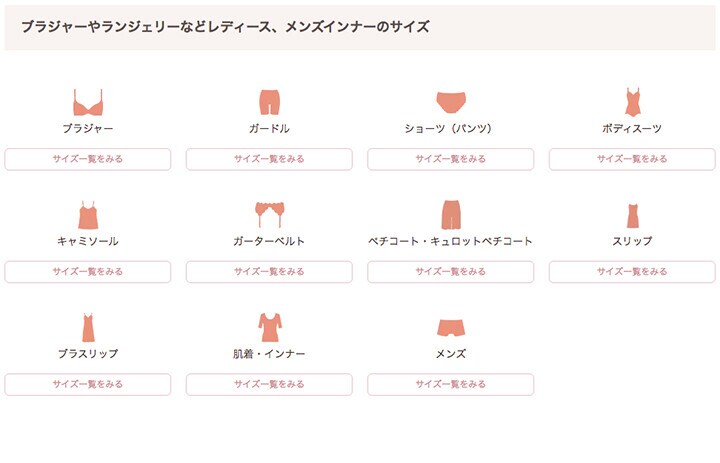Click サイズ一覧をみる under ガーターベルト
This screenshot has width=720, height=463.
269,272
